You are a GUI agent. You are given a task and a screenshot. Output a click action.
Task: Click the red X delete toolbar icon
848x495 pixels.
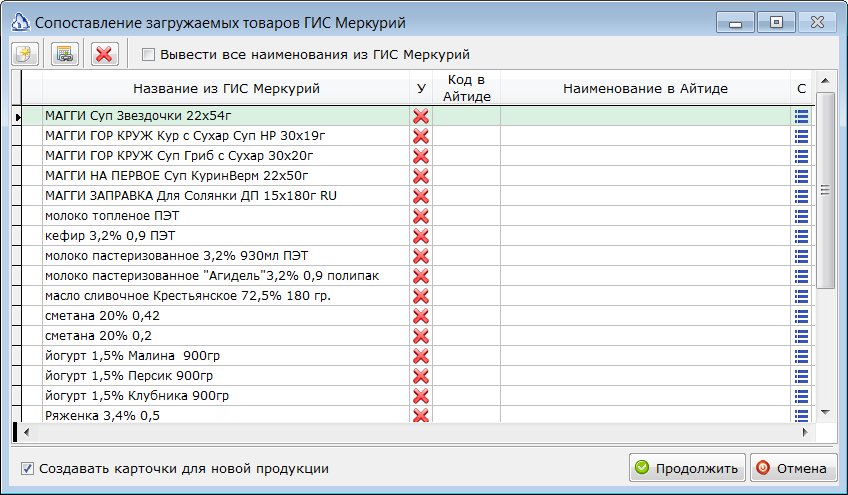(x=104, y=54)
